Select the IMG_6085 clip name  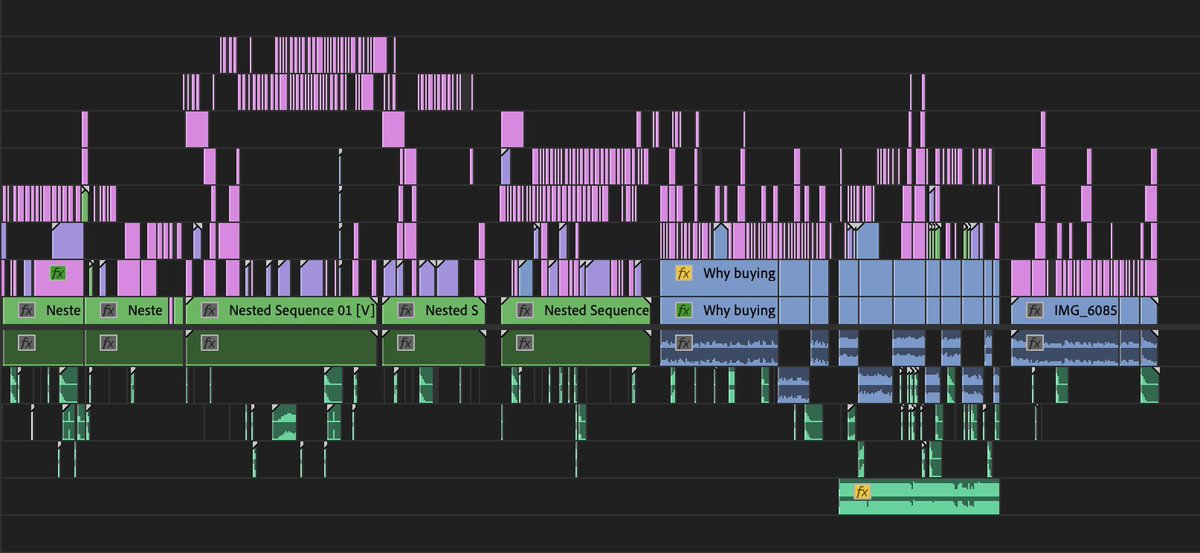(1086, 310)
